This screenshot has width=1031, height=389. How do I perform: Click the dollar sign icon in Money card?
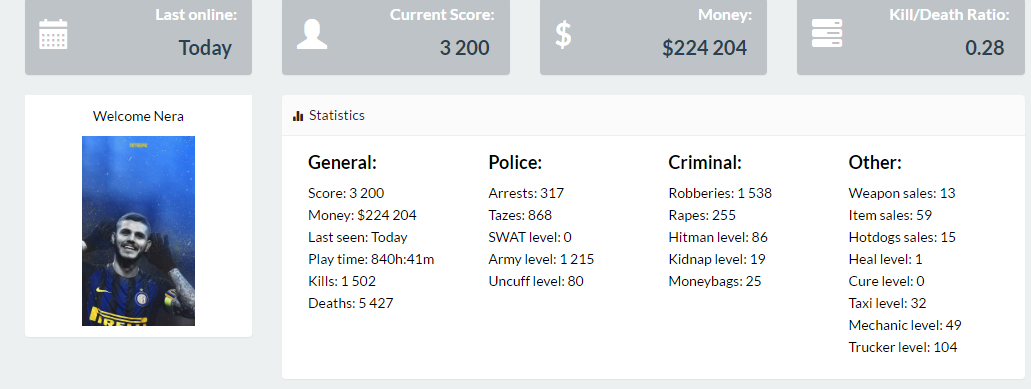(563, 34)
